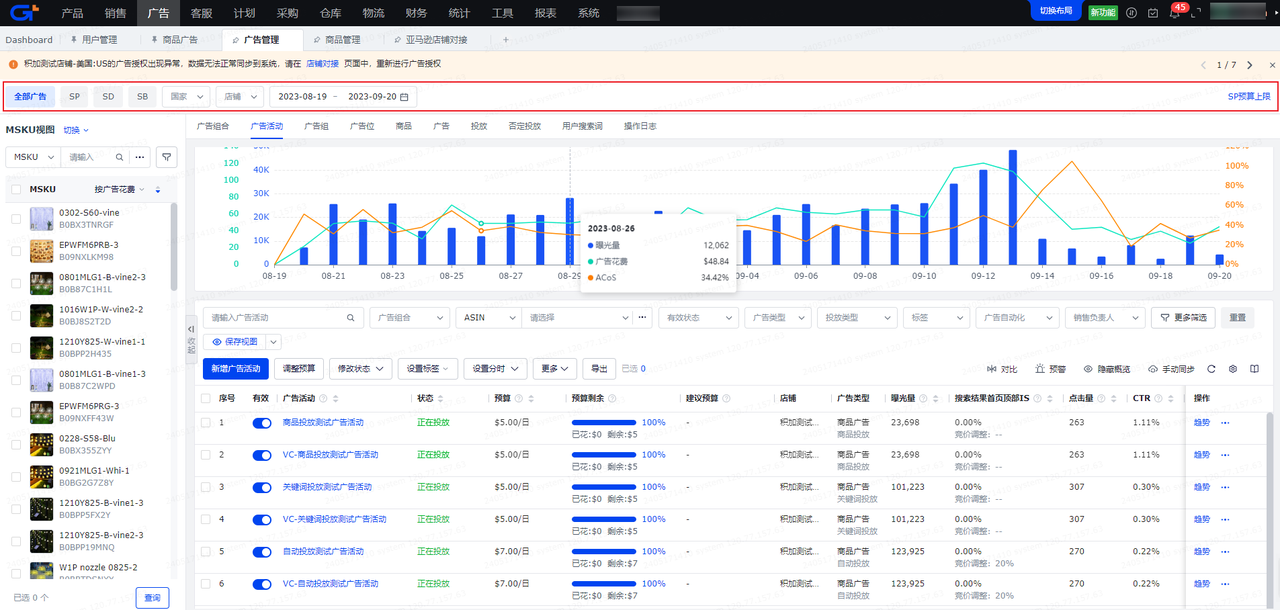Open the 用户搜索词 tab
The height and width of the screenshot is (610, 1280).
coord(582,126)
